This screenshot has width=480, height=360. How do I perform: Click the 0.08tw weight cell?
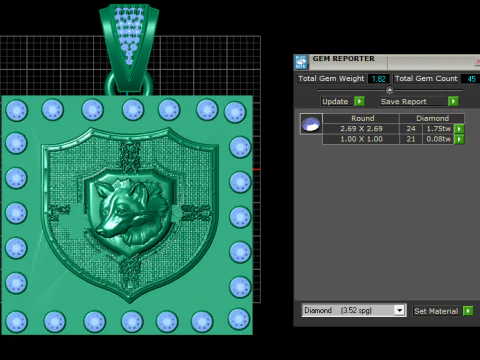click(438, 139)
